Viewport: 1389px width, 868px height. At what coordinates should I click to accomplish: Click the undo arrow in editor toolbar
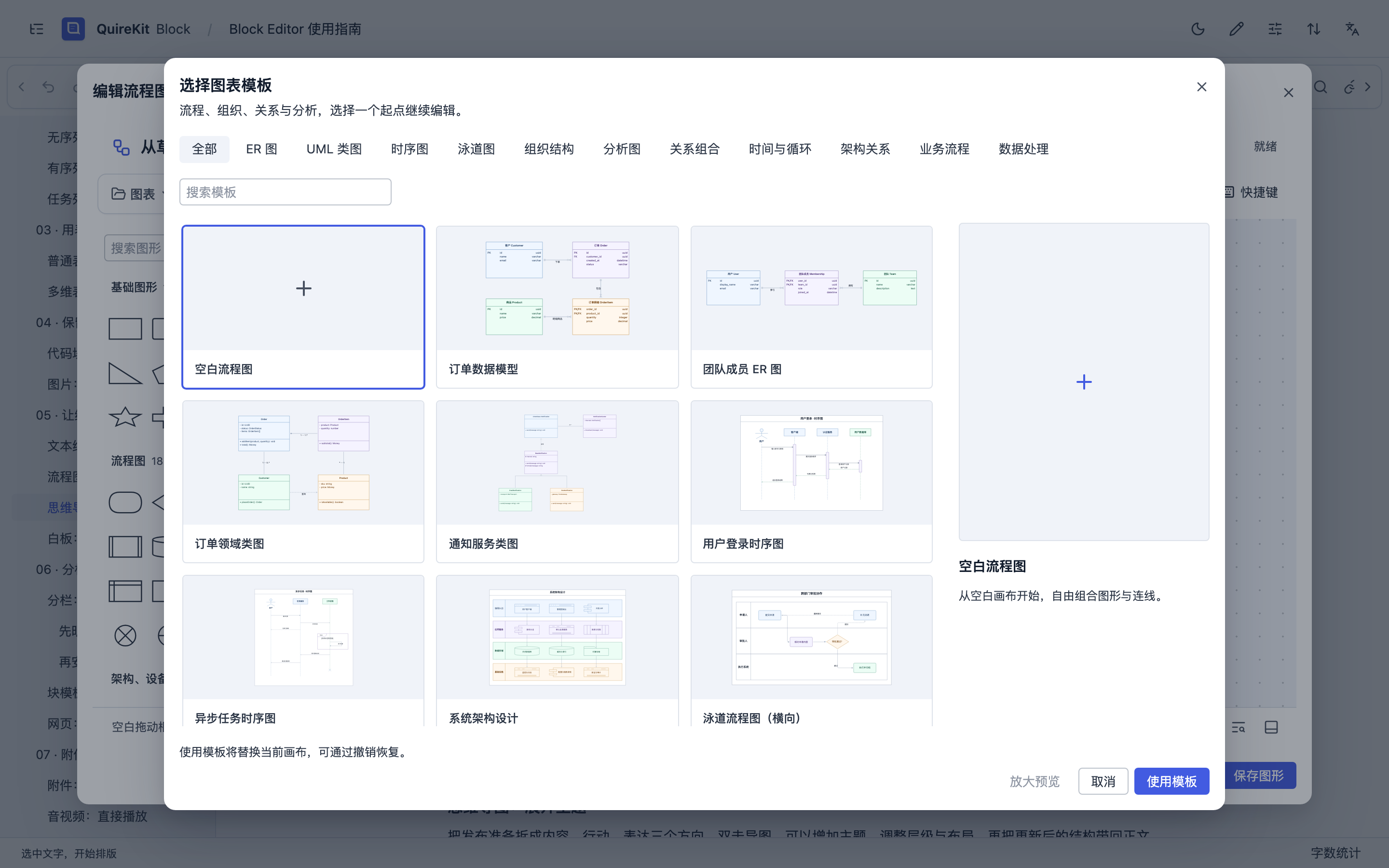[x=48, y=87]
